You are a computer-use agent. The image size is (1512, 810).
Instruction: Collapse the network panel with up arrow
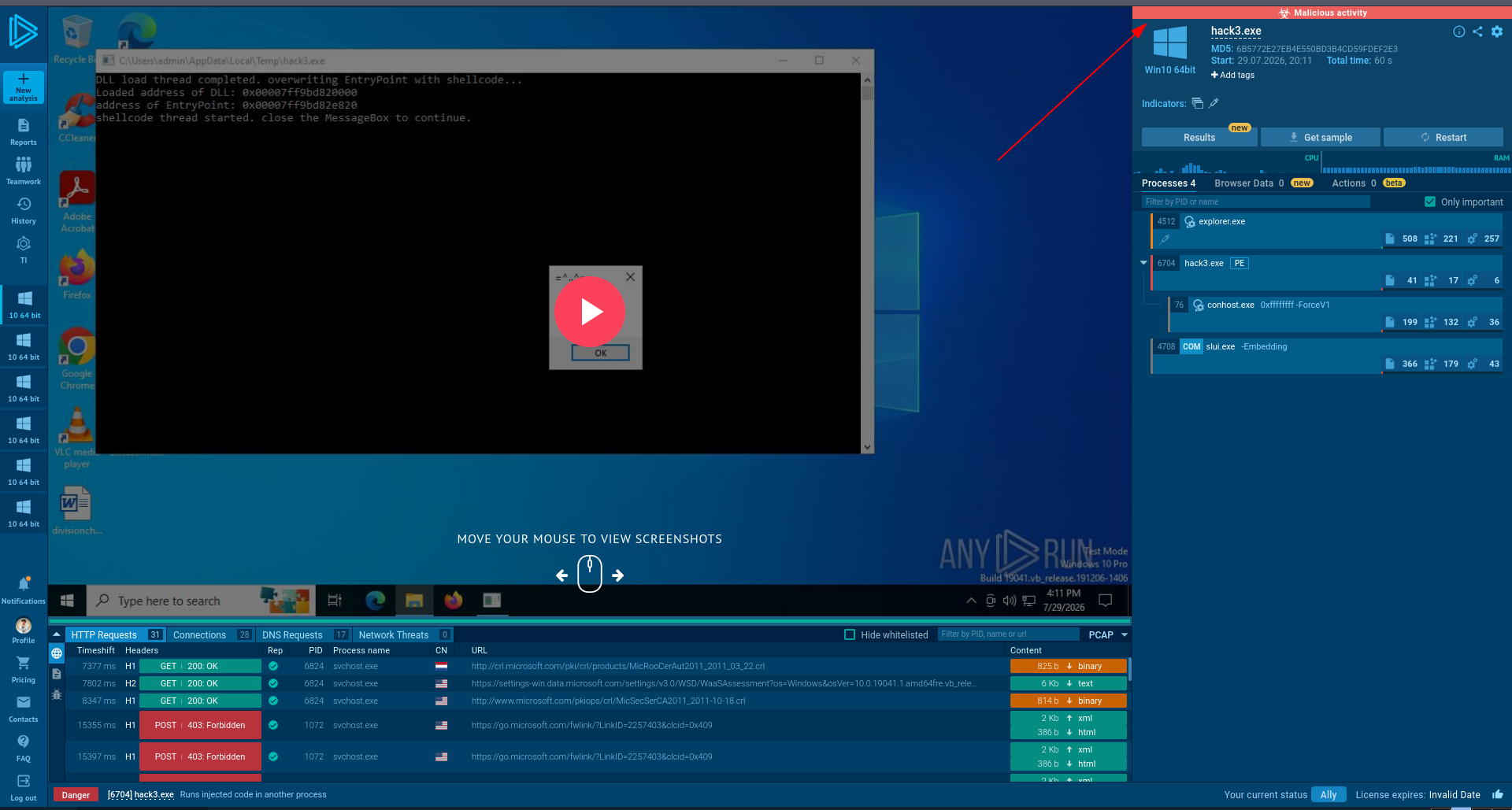pos(57,634)
